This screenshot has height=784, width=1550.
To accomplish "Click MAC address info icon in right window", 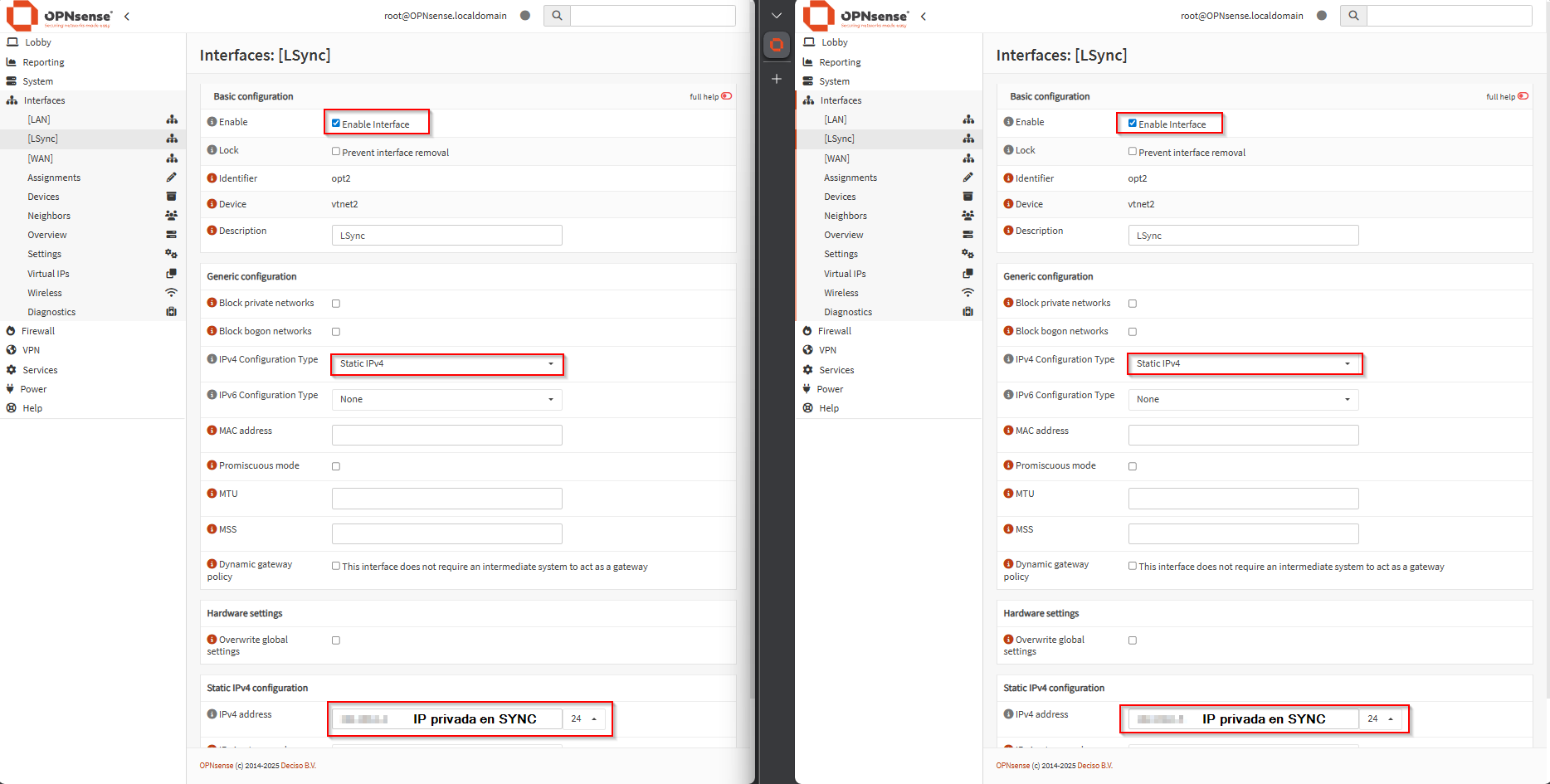I will [x=1008, y=431].
